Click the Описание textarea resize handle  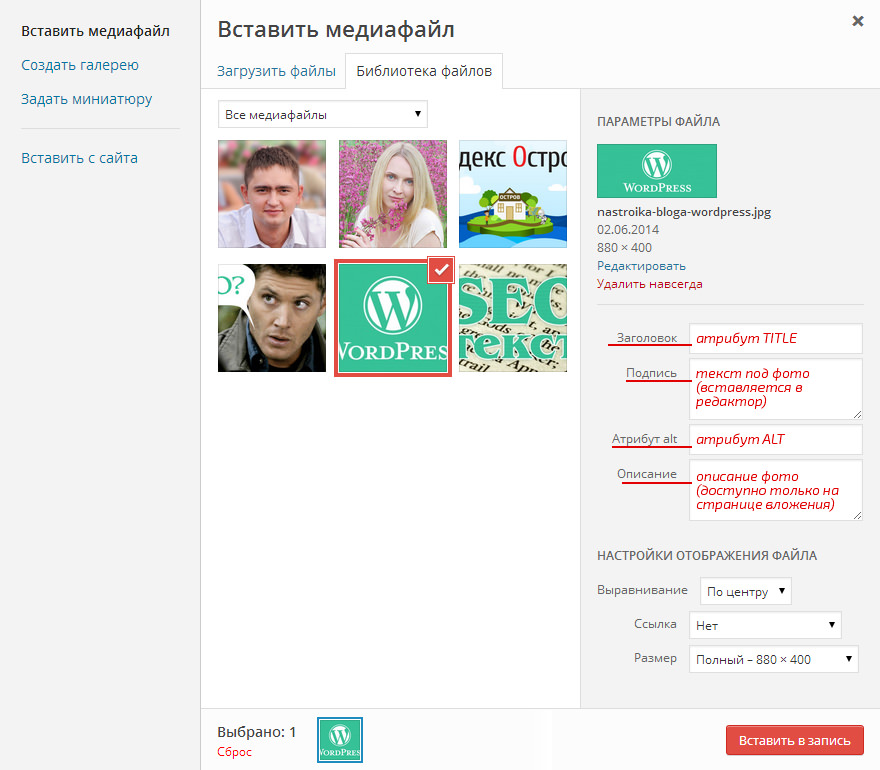click(x=857, y=515)
